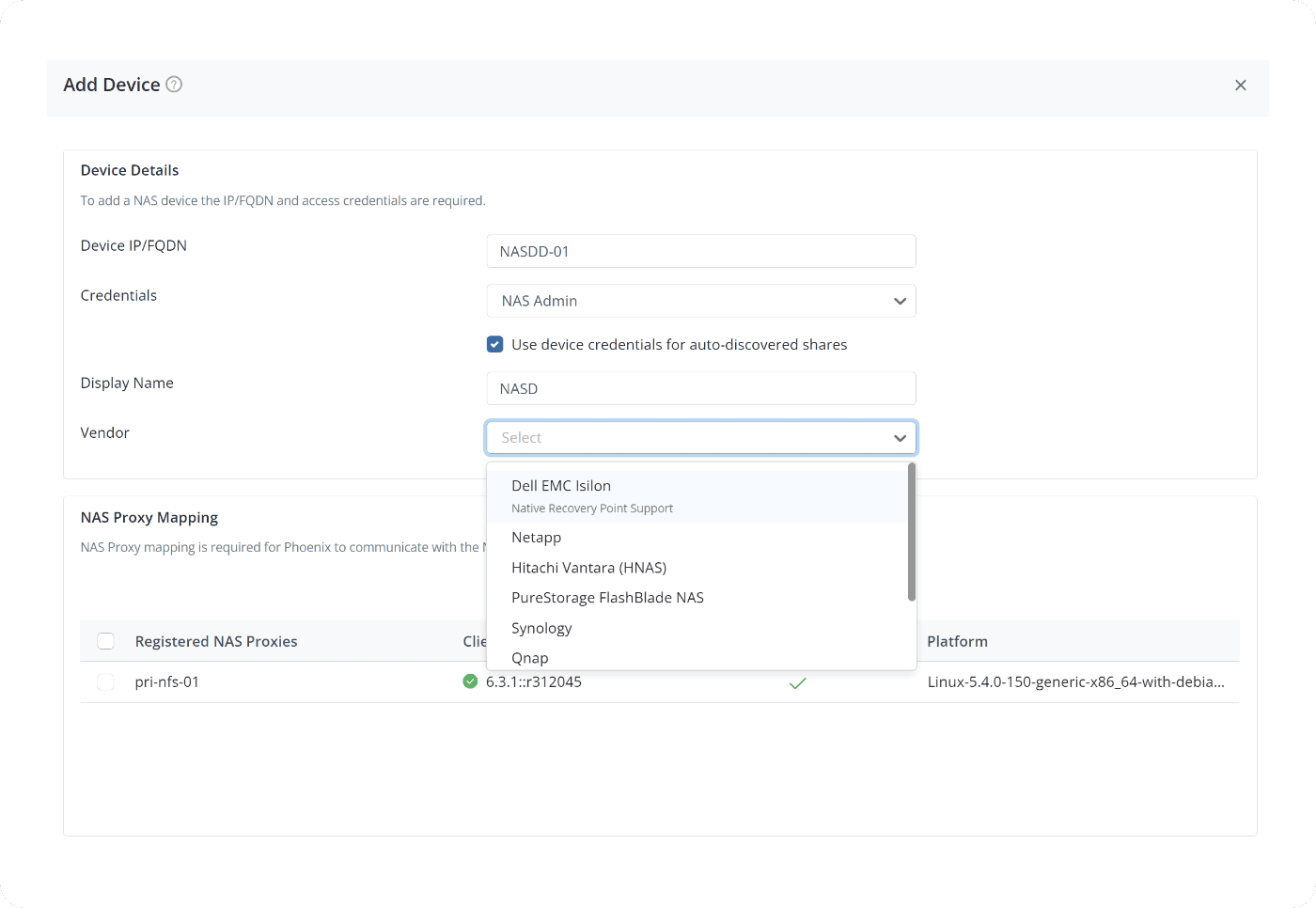Select Netapp as the vendor
The height and width of the screenshot is (908, 1316).
(x=537, y=538)
